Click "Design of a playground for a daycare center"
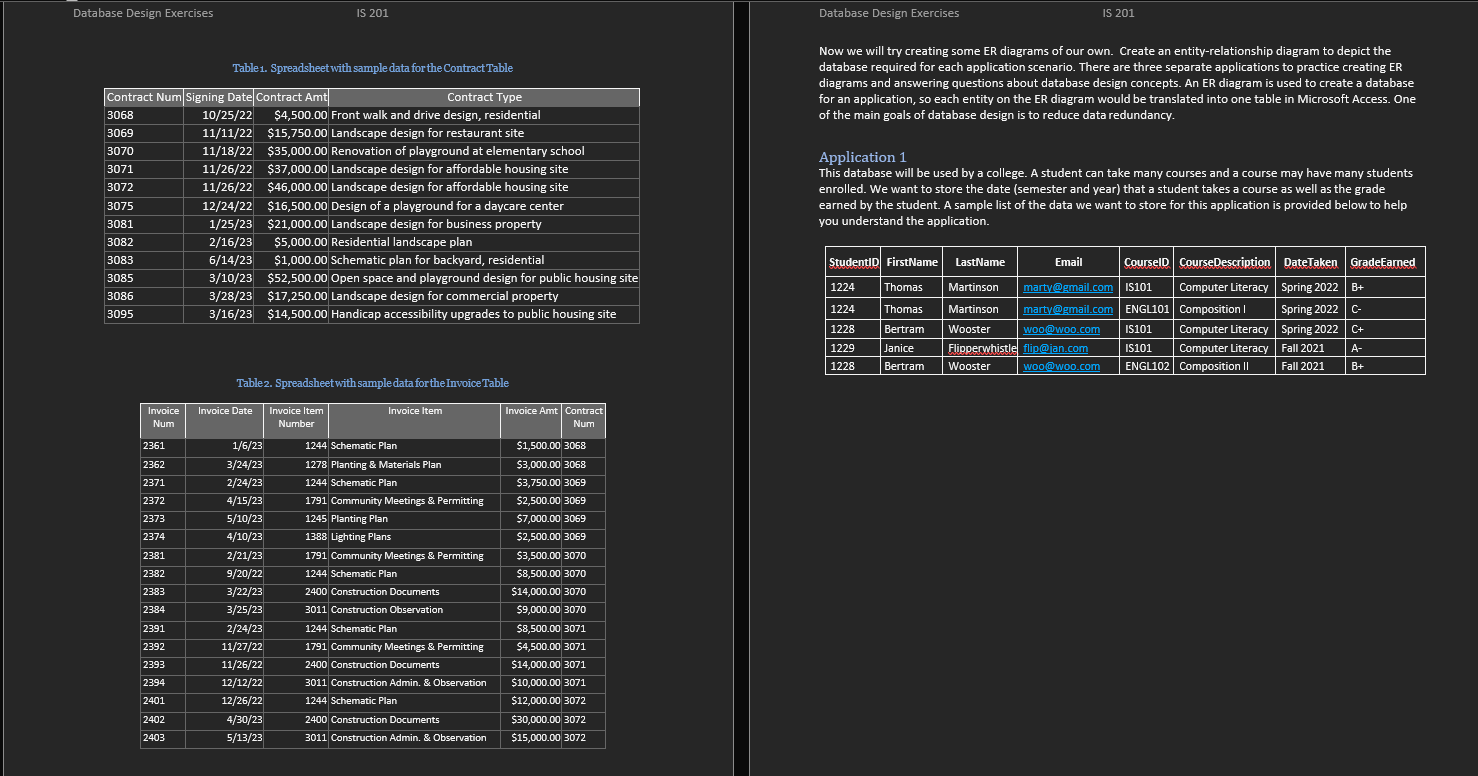Image resolution: width=1478 pixels, height=776 pixels. (x=447, y=206)
